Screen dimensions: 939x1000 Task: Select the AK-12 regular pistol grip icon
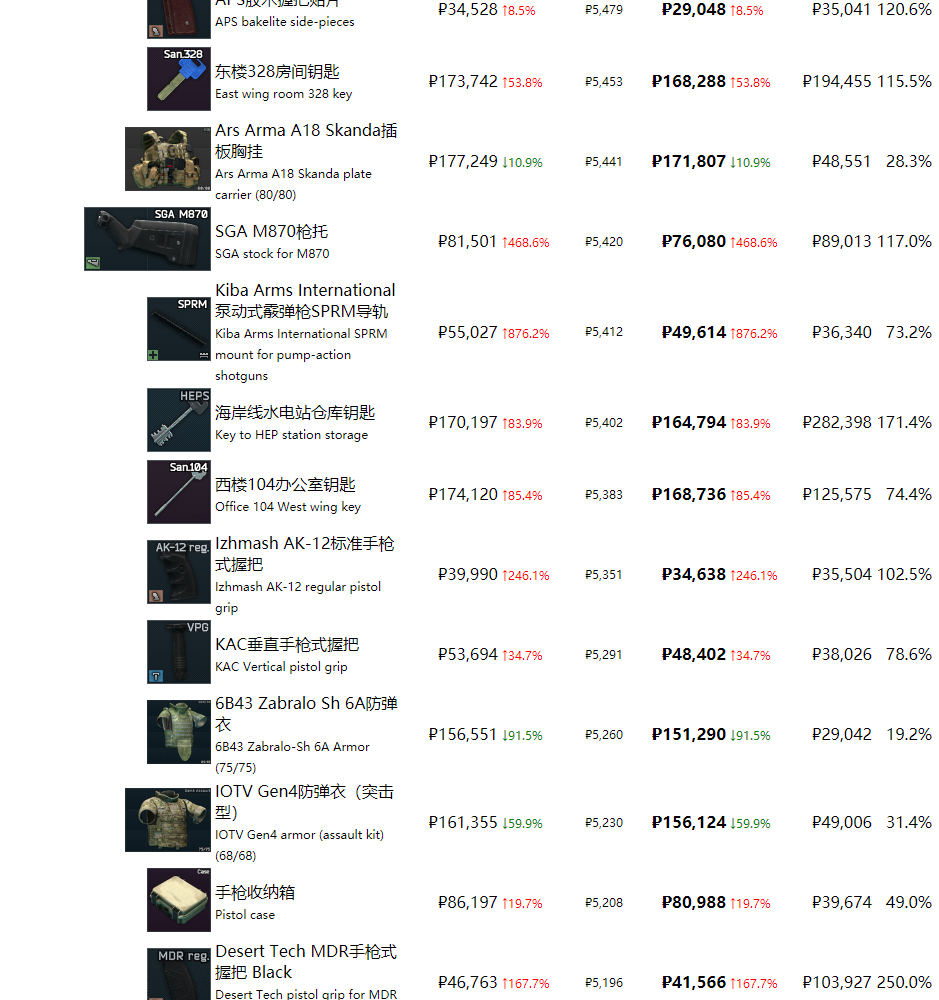(178, 572)
